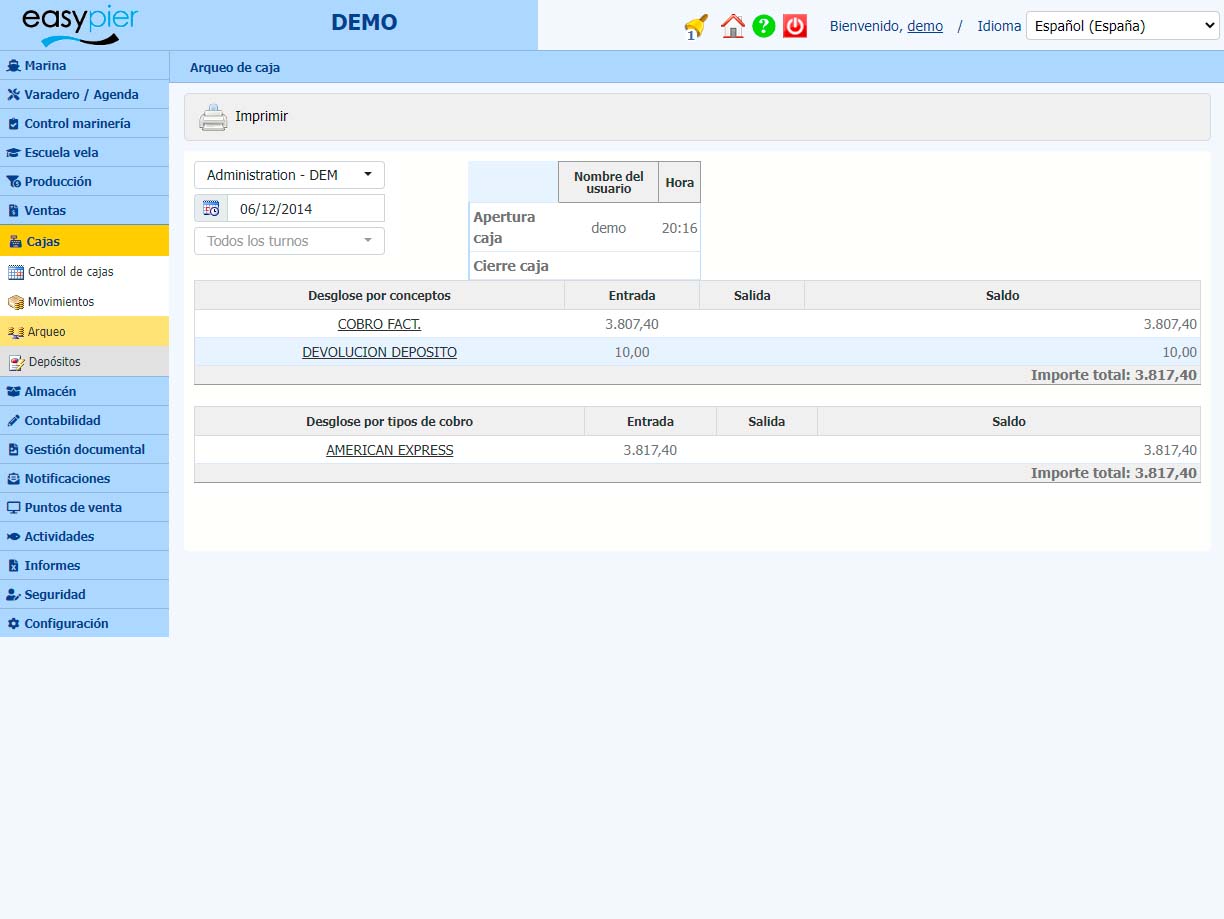Click the date field showing 06/12/2014
1224x919 pixels.
pos(305,208)
